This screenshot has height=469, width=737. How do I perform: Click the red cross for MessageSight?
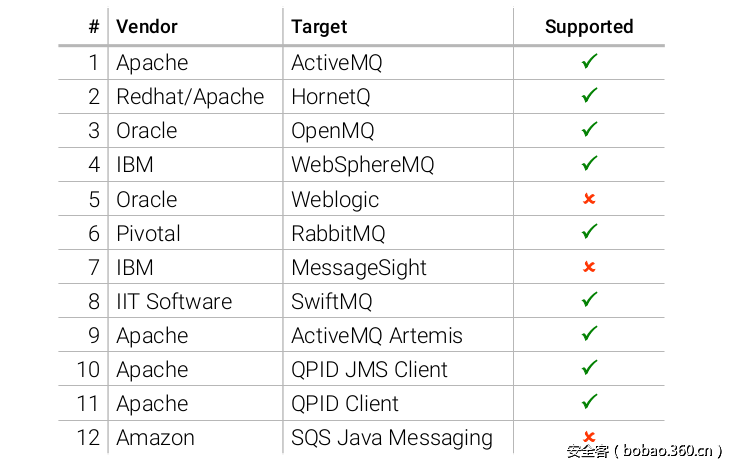point(589,267)
